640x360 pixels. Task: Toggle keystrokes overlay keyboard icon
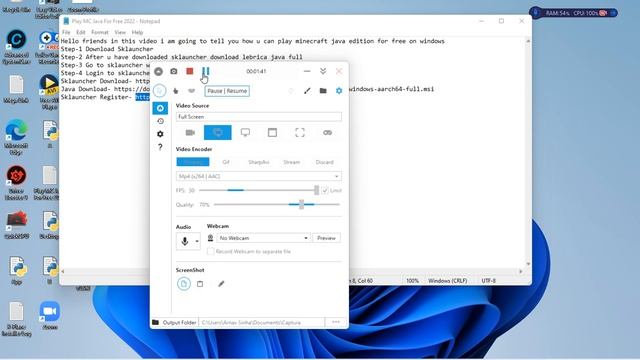[191, 91]
